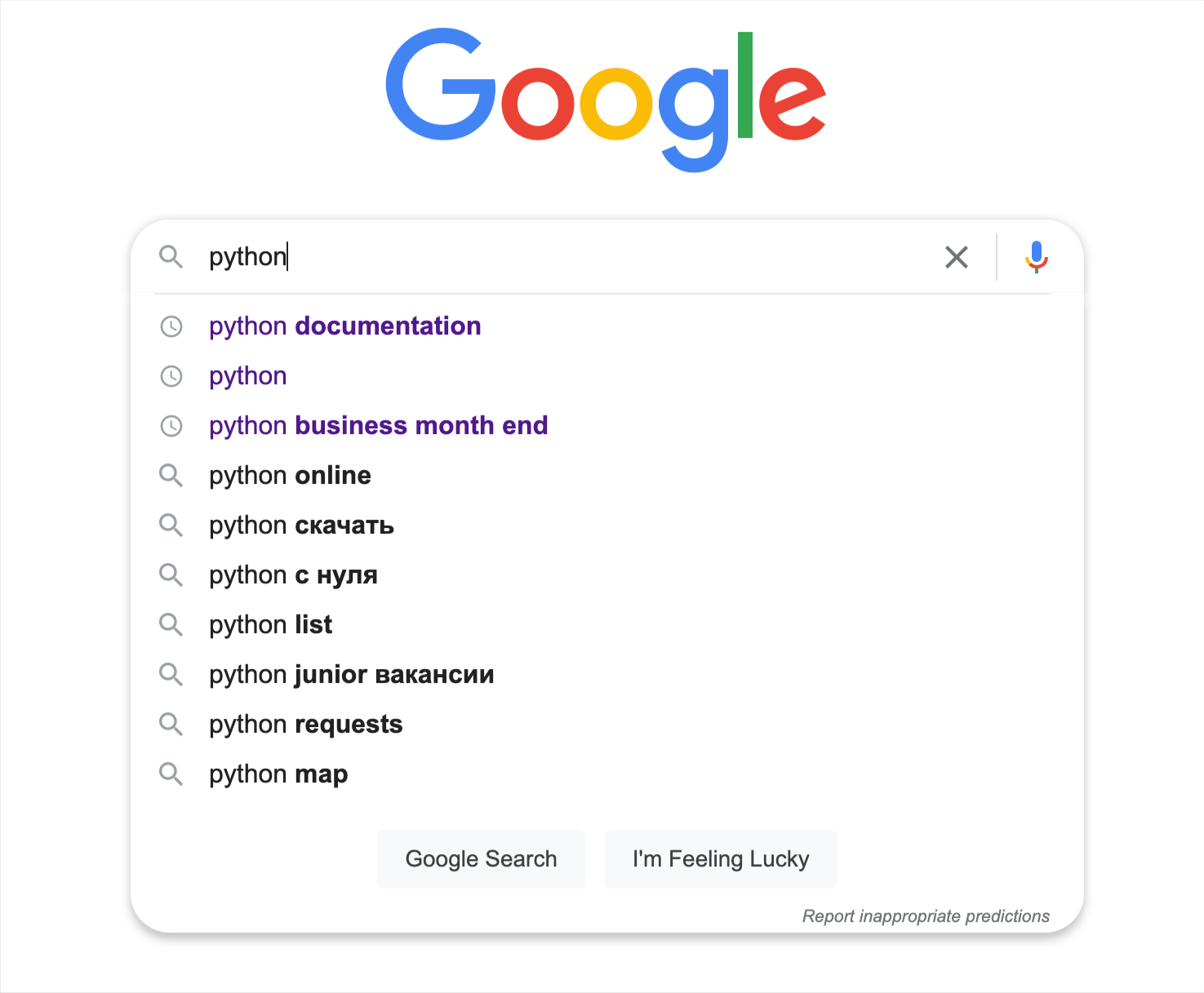Choose the plain python history suggestion
Image resolution: width=1204 pixels, height=993 pixels.
click(248, 376)
